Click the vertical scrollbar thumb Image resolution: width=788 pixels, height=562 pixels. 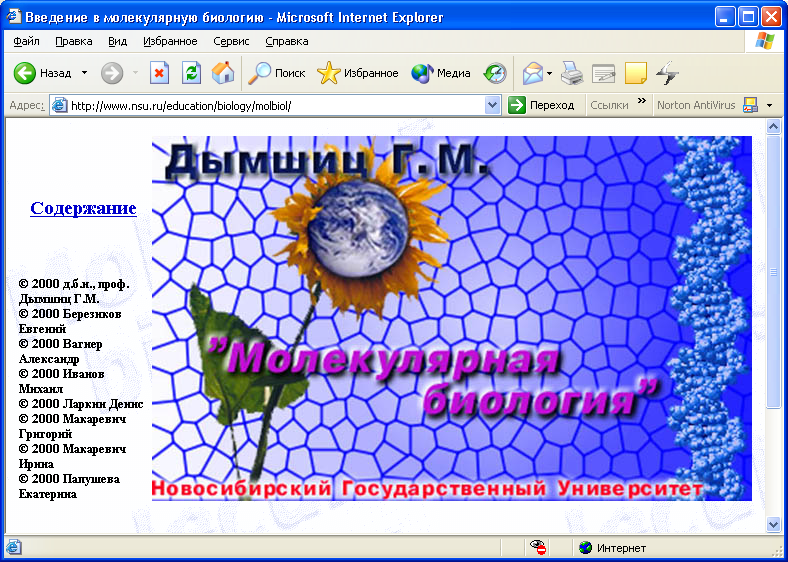(x=773, y=271)
